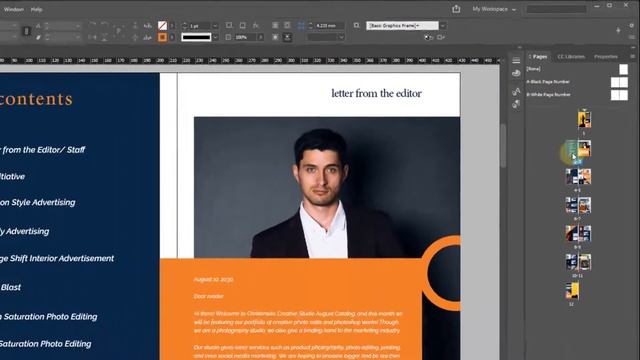Switch to the CC Libraries tab
This screenshot has height=360, width=640.
571,57
